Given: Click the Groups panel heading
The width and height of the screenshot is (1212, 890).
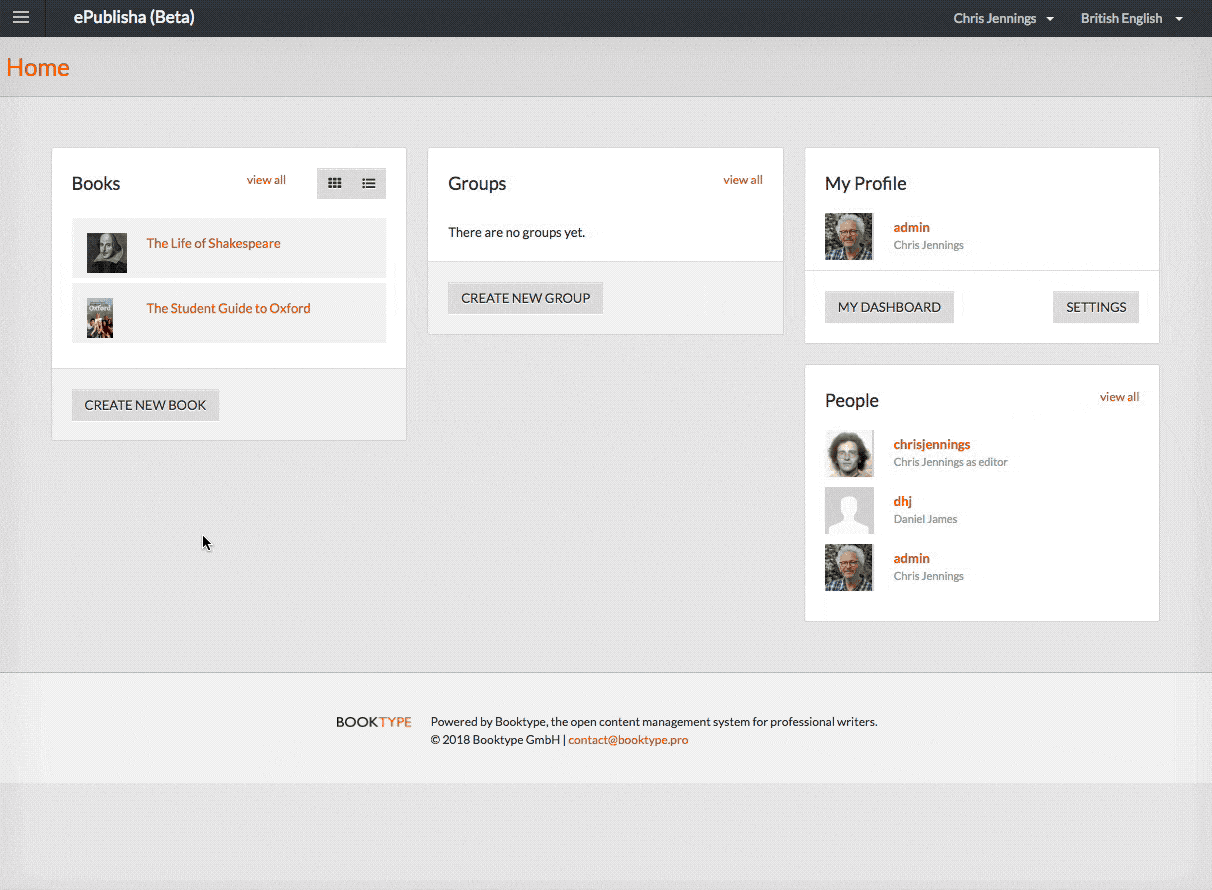Looking at the screenshot, I should (x=477, y=184).
